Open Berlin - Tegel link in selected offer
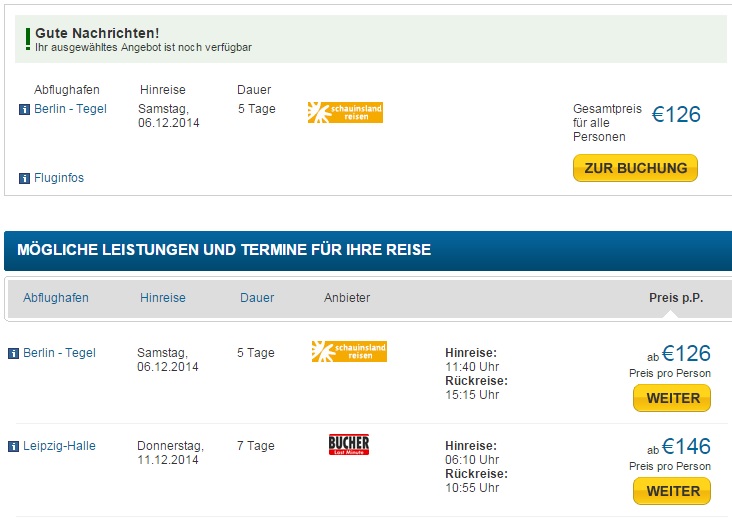 pyautogui.click(x=70, y=109)
